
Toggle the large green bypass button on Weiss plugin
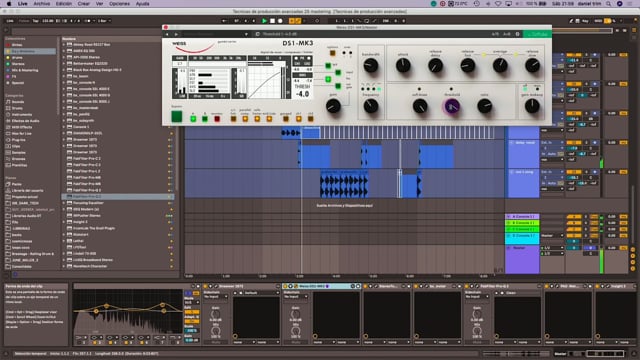tap(176, 117)
